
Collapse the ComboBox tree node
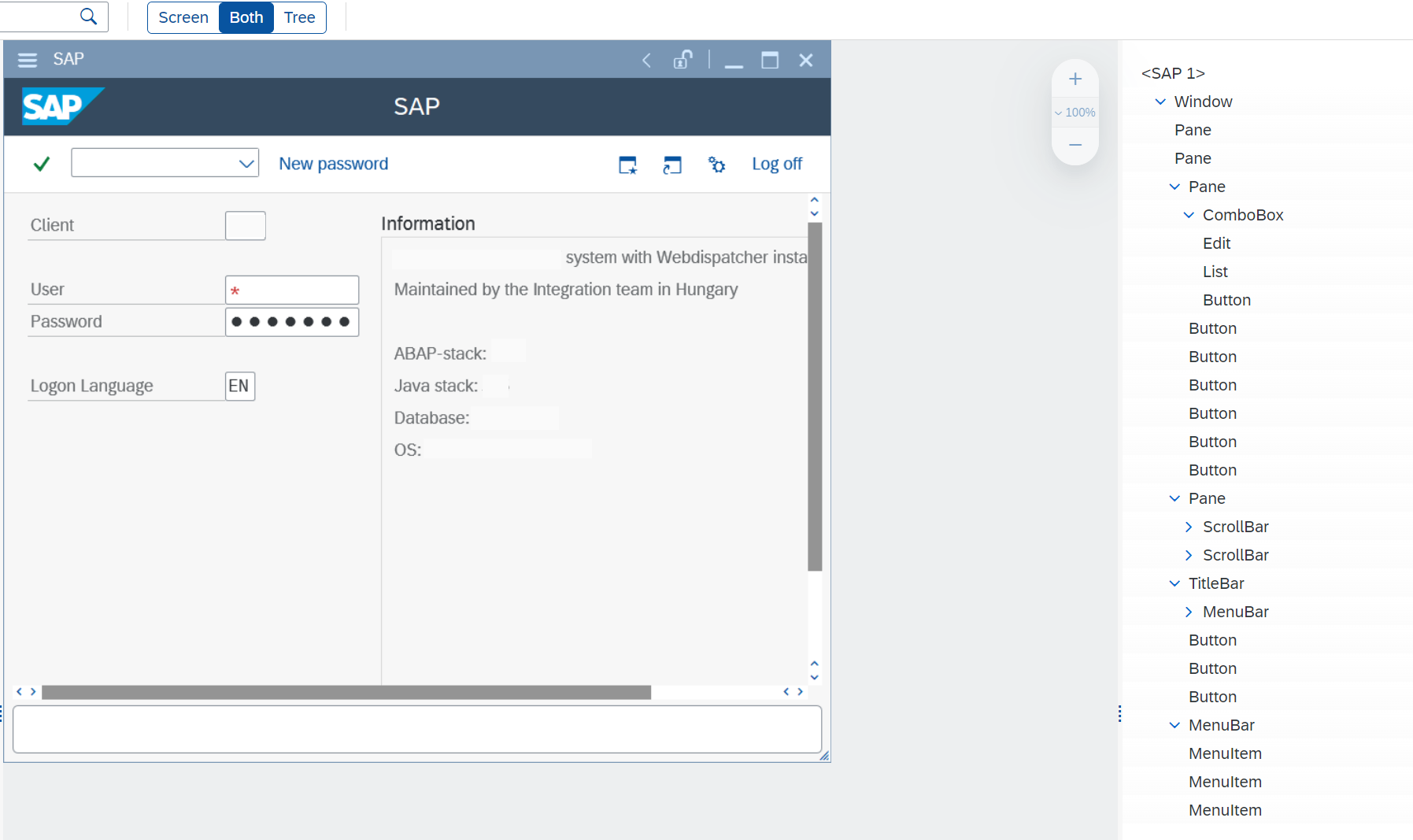point(1189,215)
